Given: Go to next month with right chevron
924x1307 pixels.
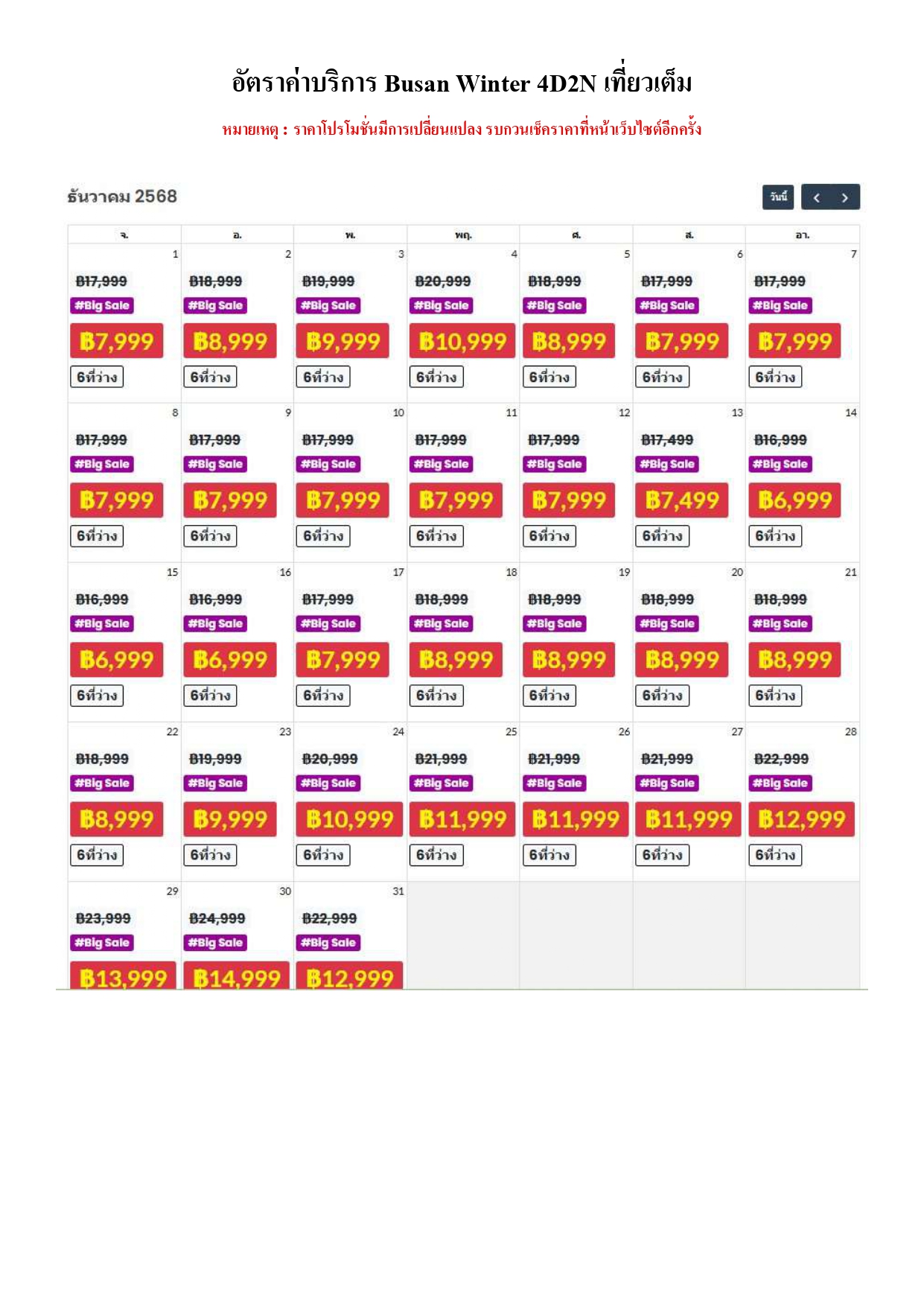Looking at the screenshot, I should (x=845, y=197).
